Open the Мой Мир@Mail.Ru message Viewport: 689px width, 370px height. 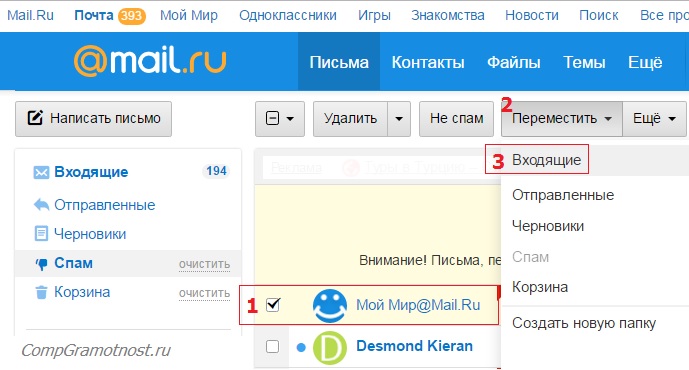[418, 305]
